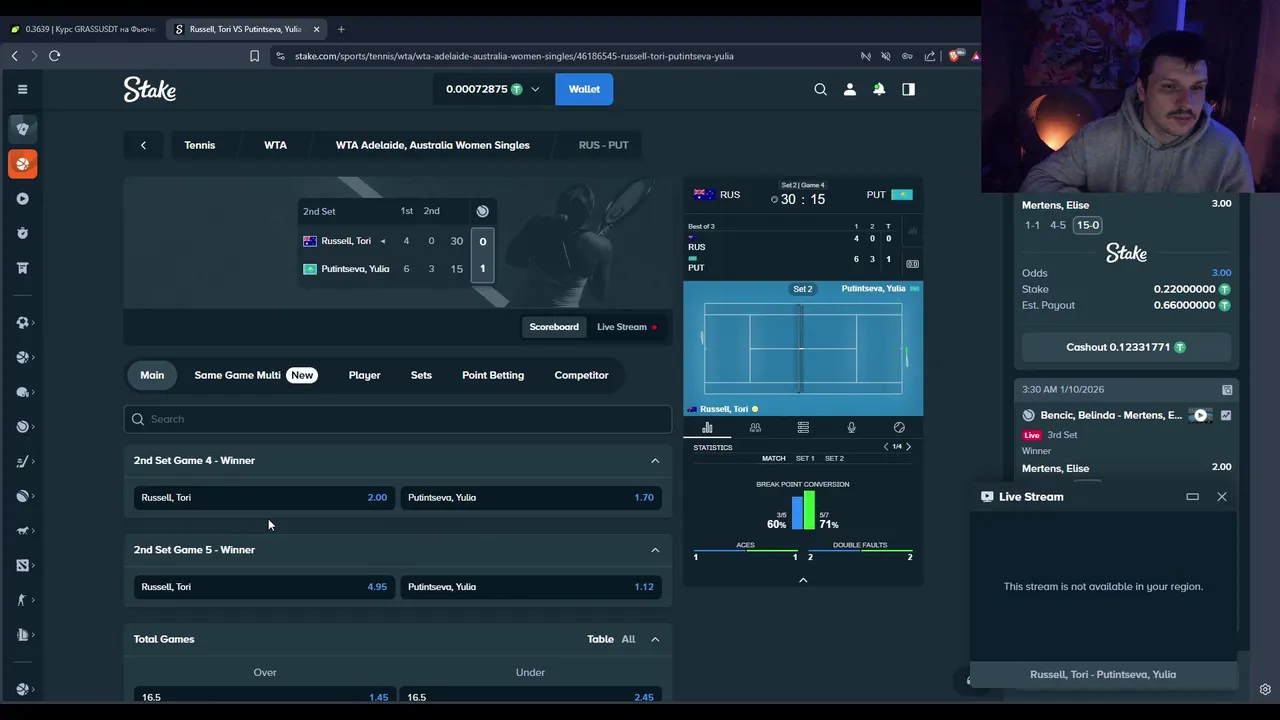Open the Same Game Multi tab
This screenshot has height=720, width=1280.
click(255, 375)
